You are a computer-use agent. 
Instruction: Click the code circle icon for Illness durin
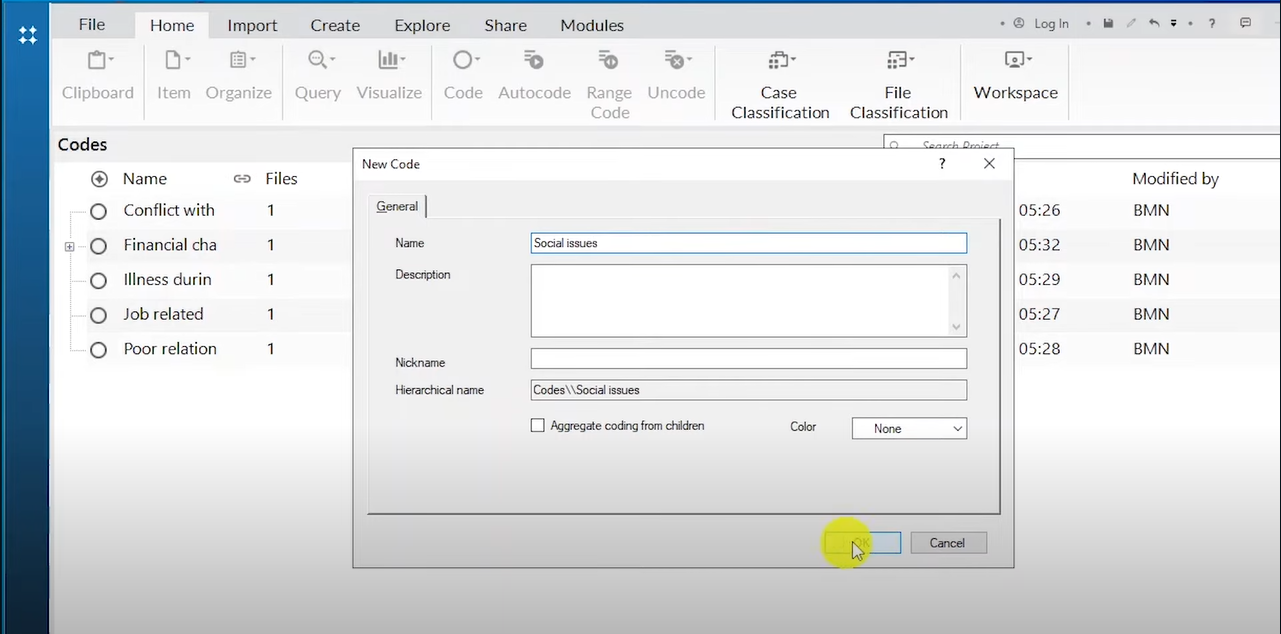(x=98, y=281)
